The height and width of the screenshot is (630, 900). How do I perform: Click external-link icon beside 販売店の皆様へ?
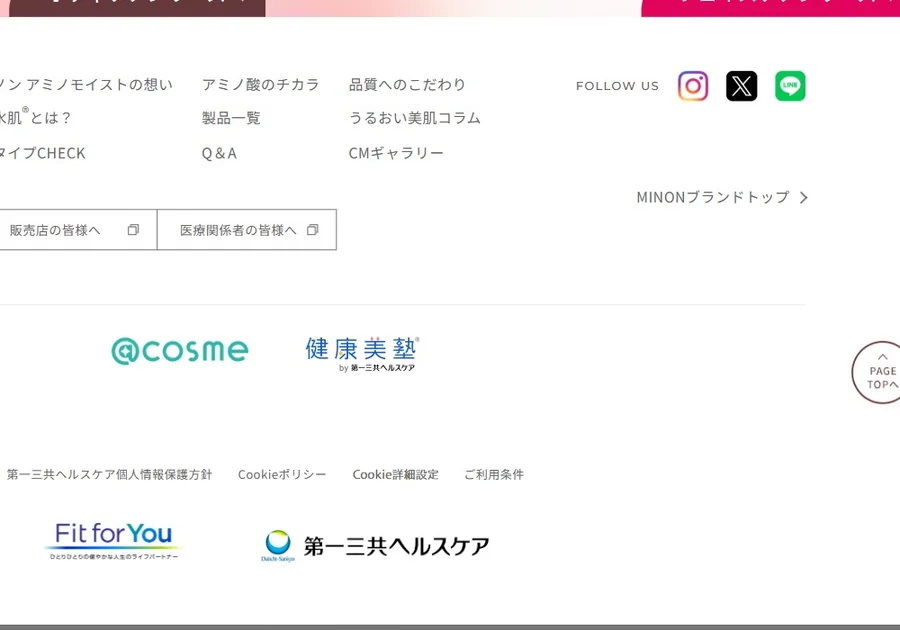point(133,230)
